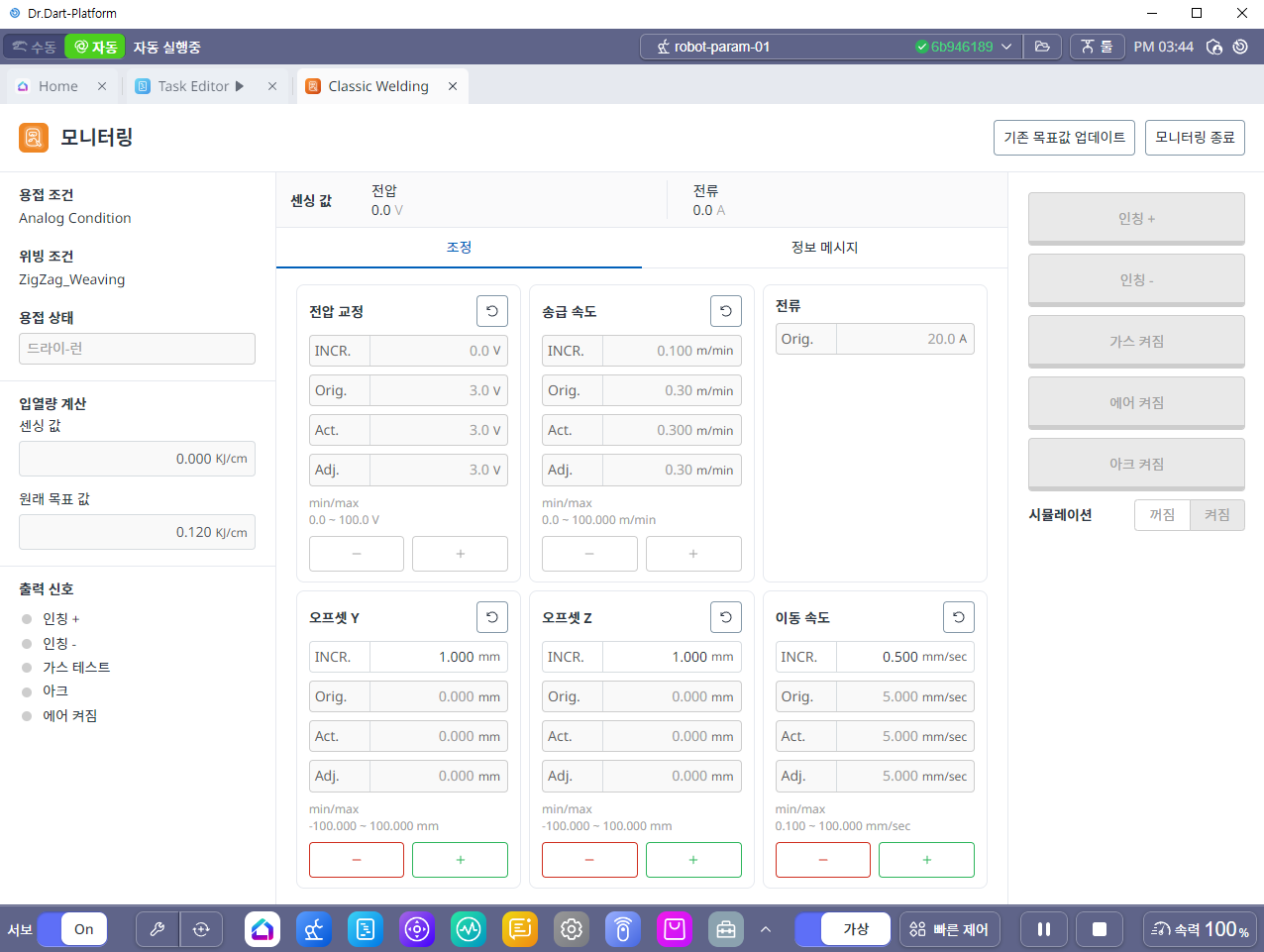This screenshot has height=952, width=1264.
Task: Toggle the 서보 On switch
Action: point(71,929)
